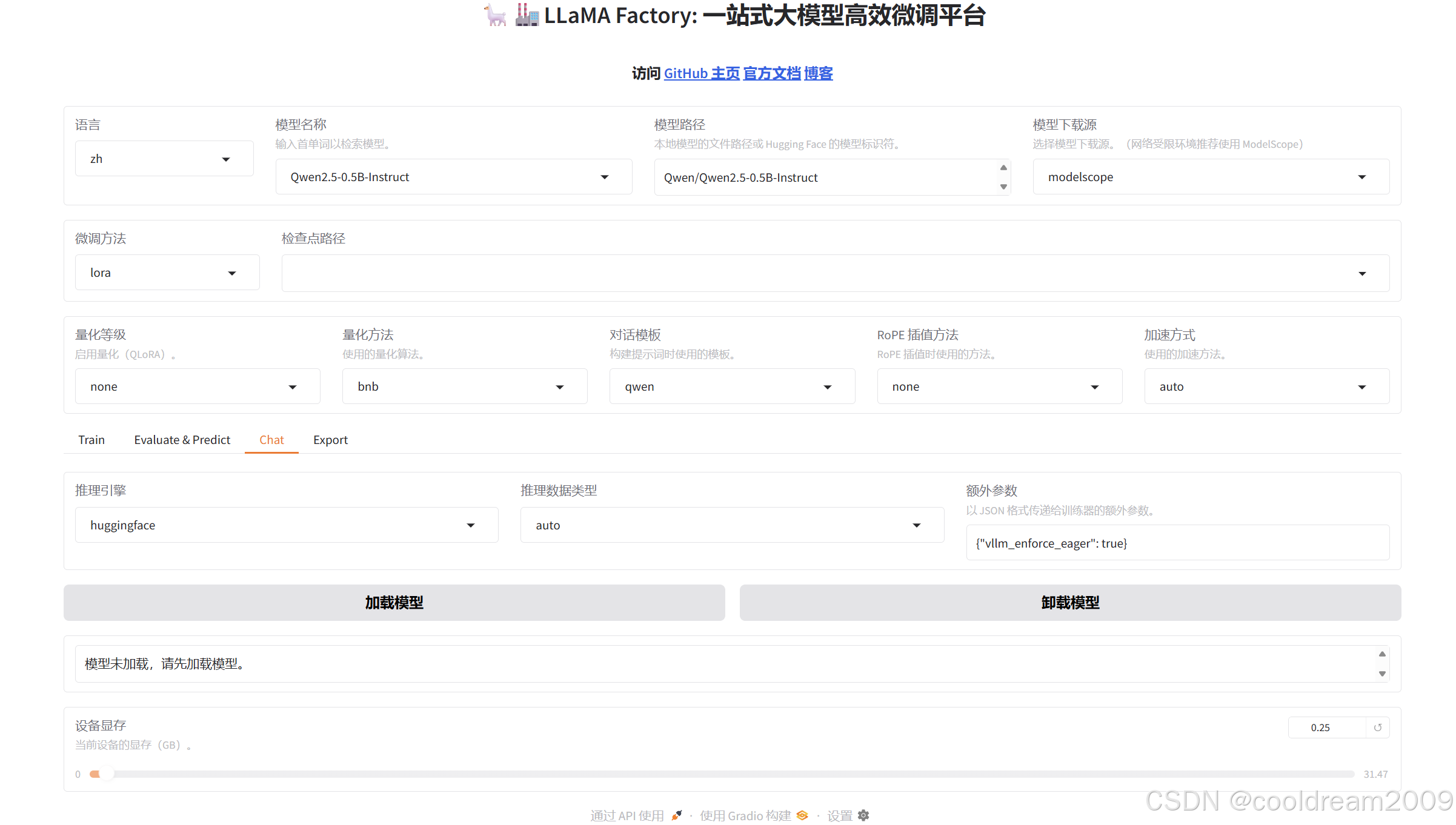Open the 语言 language dropdown showing zh

point(164,159)
